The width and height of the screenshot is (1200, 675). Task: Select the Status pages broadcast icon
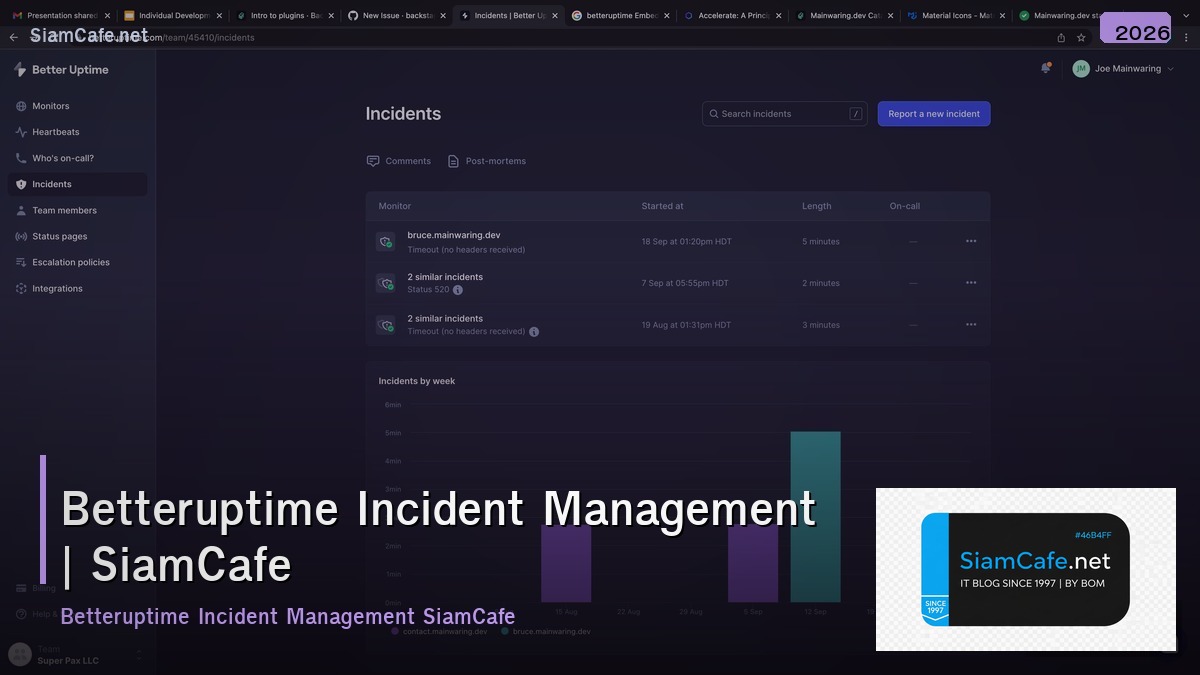[22, 236]
